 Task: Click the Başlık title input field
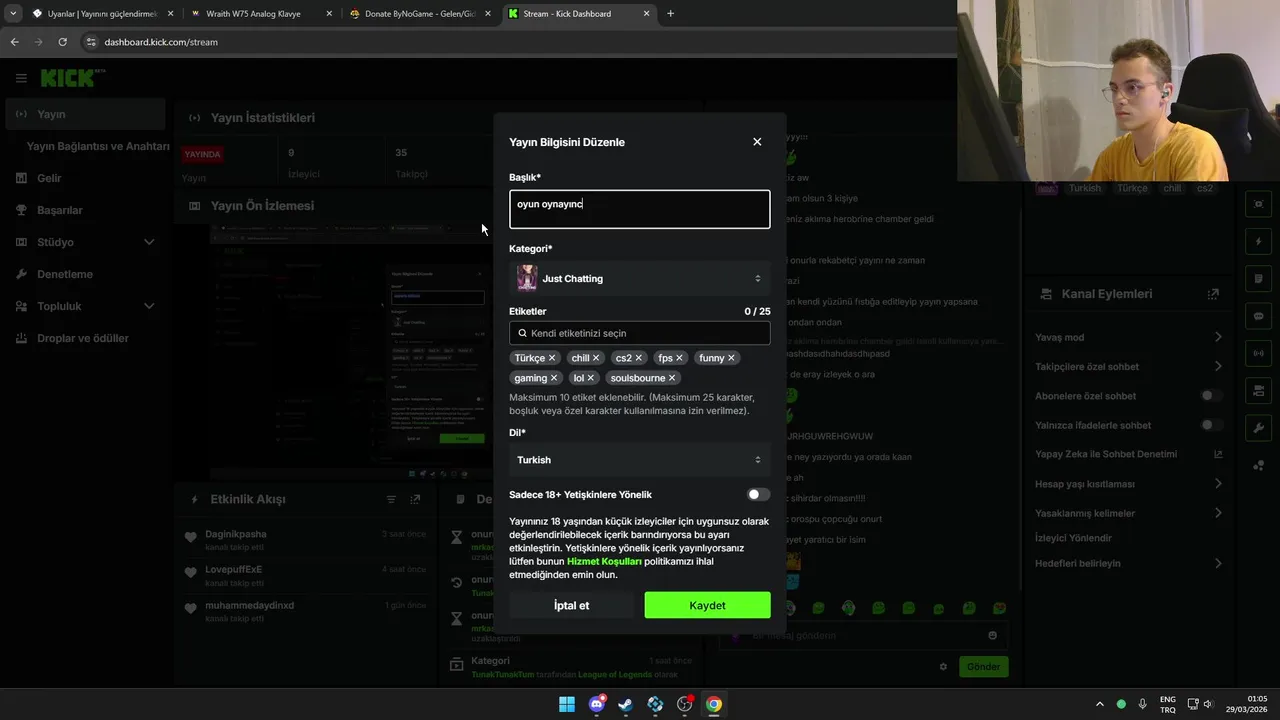pos(640,209)
